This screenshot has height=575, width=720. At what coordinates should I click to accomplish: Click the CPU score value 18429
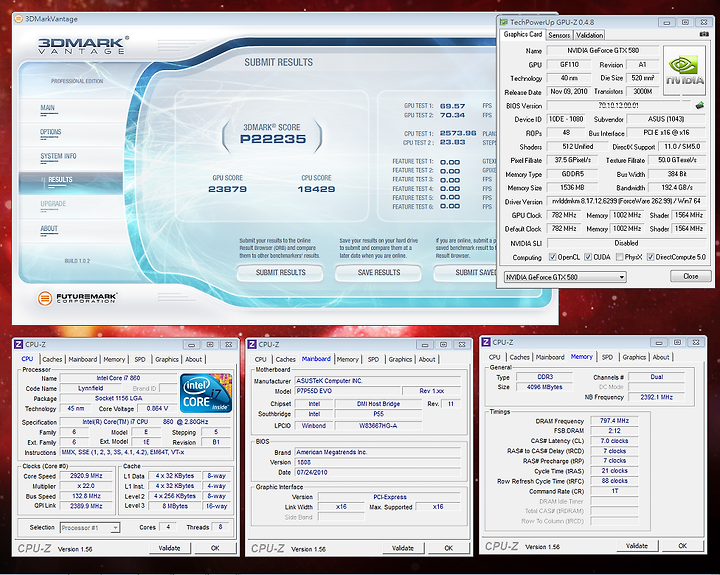click(316, 189)
